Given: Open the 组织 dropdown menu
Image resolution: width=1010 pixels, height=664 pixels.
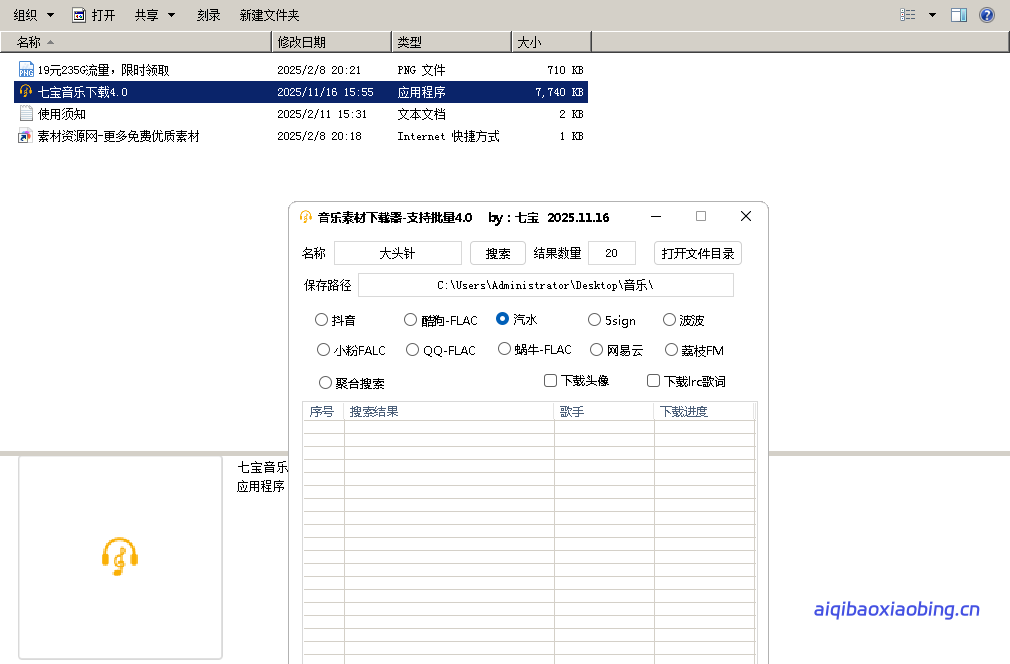Looking at the screenshot, I should click(24, 14).
